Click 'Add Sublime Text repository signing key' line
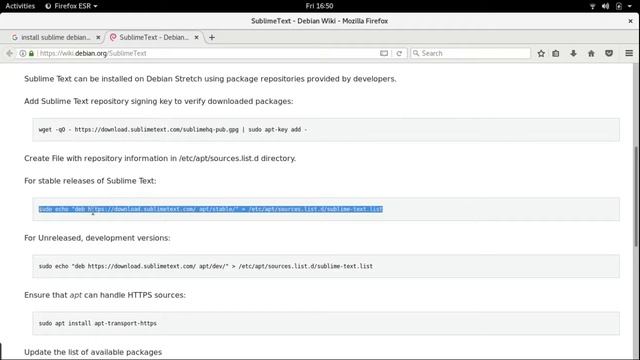This screenshot has width=640, height=360. pos(158,101)
